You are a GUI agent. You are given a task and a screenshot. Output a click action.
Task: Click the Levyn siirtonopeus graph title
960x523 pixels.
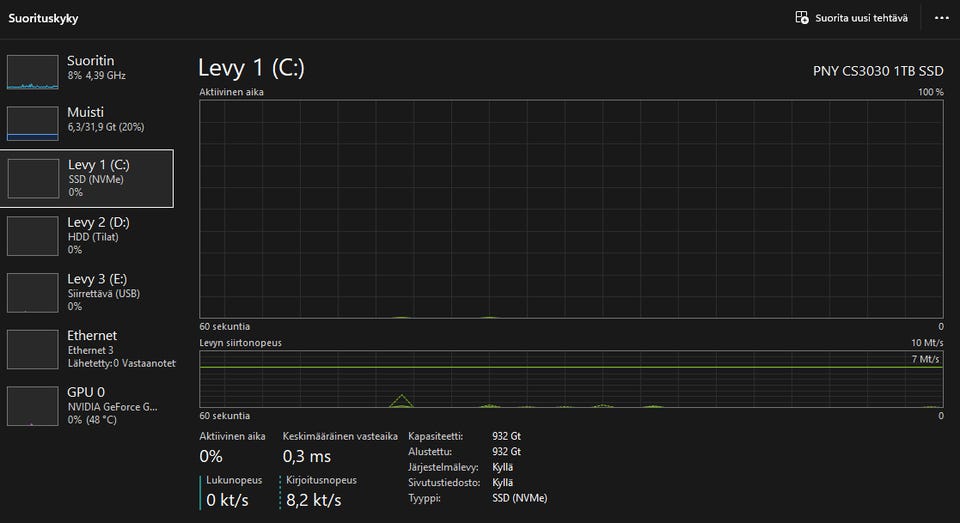pos(241,343)
